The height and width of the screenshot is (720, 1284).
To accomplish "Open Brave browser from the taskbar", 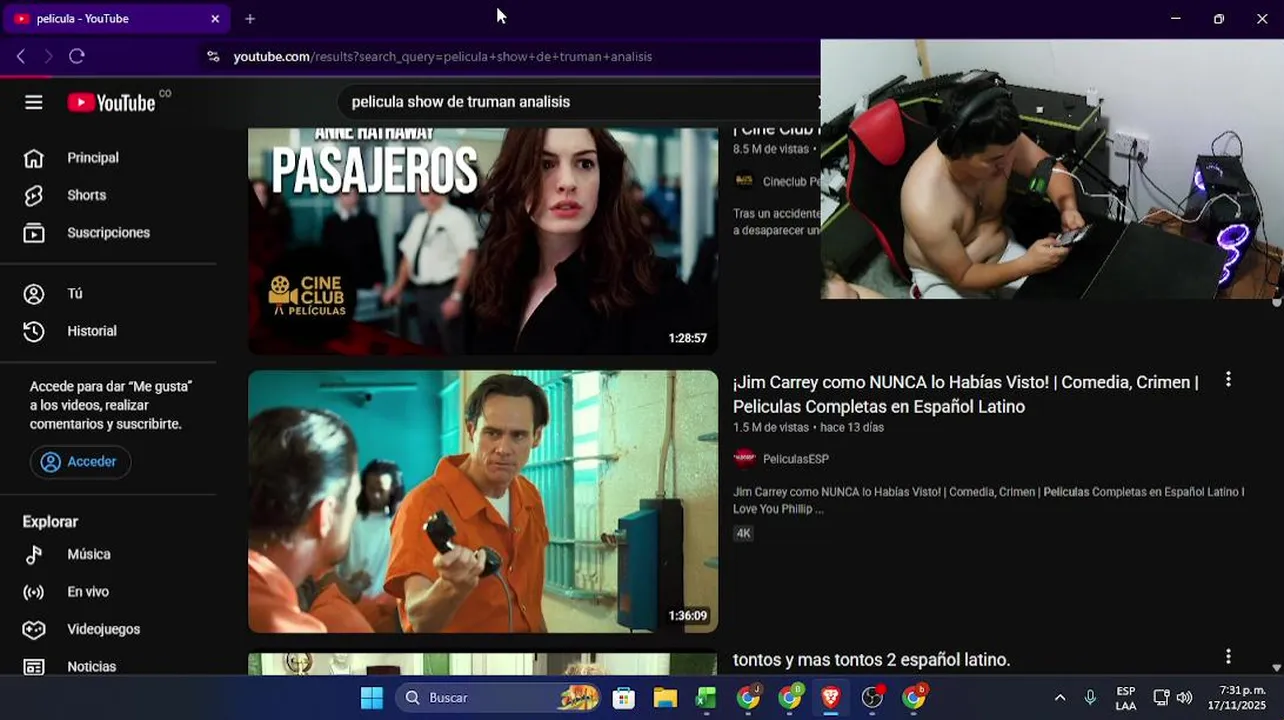I will tap(831, 698).
